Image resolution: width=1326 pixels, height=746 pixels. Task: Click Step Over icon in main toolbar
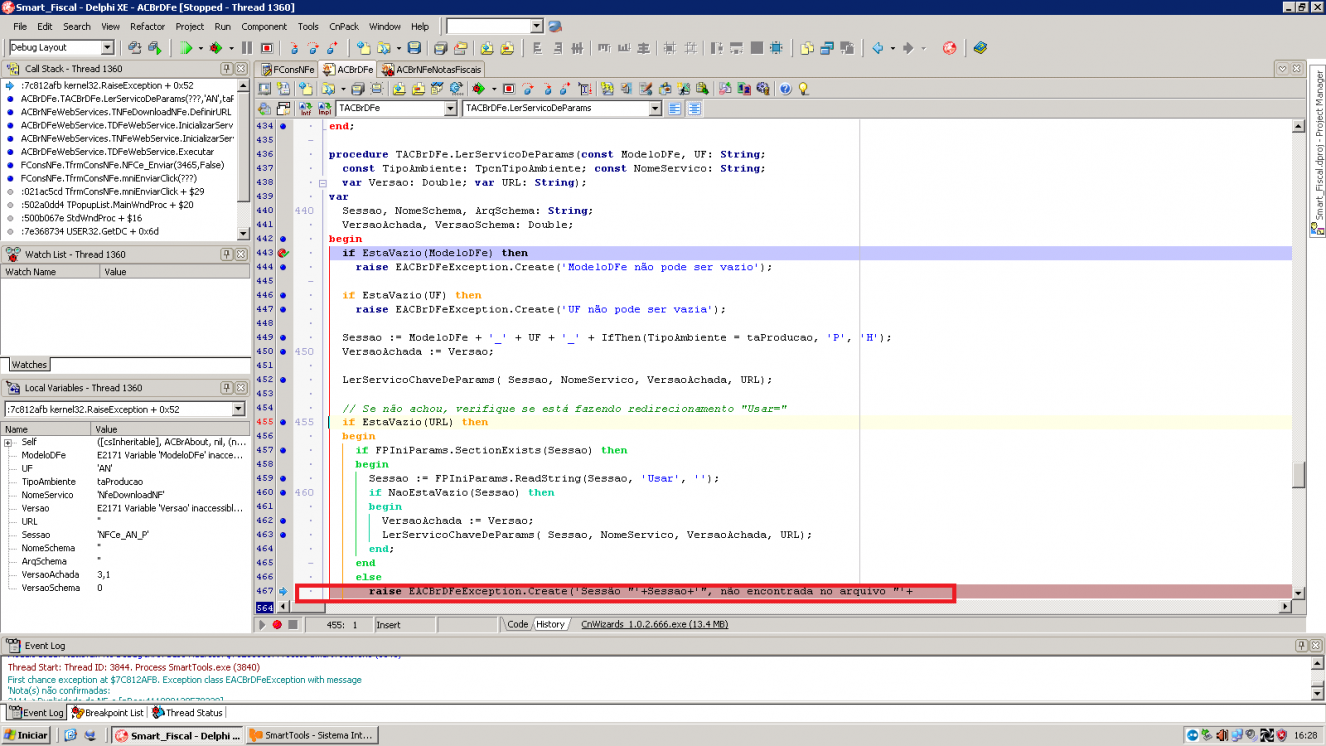pyautogui.click(x=313, y=47)
